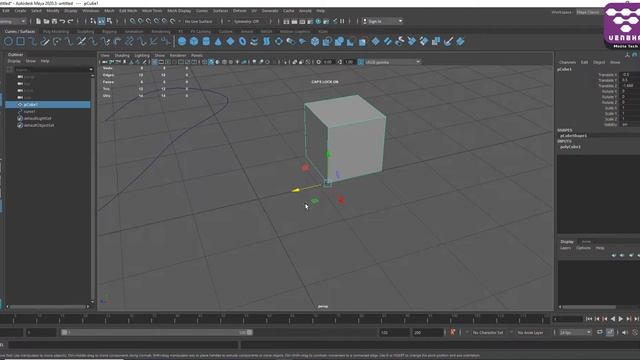This screenshot has width=640, height=360.
Task: Click the new scene icon
Action: pyautogui.click(x=38, y=21)
